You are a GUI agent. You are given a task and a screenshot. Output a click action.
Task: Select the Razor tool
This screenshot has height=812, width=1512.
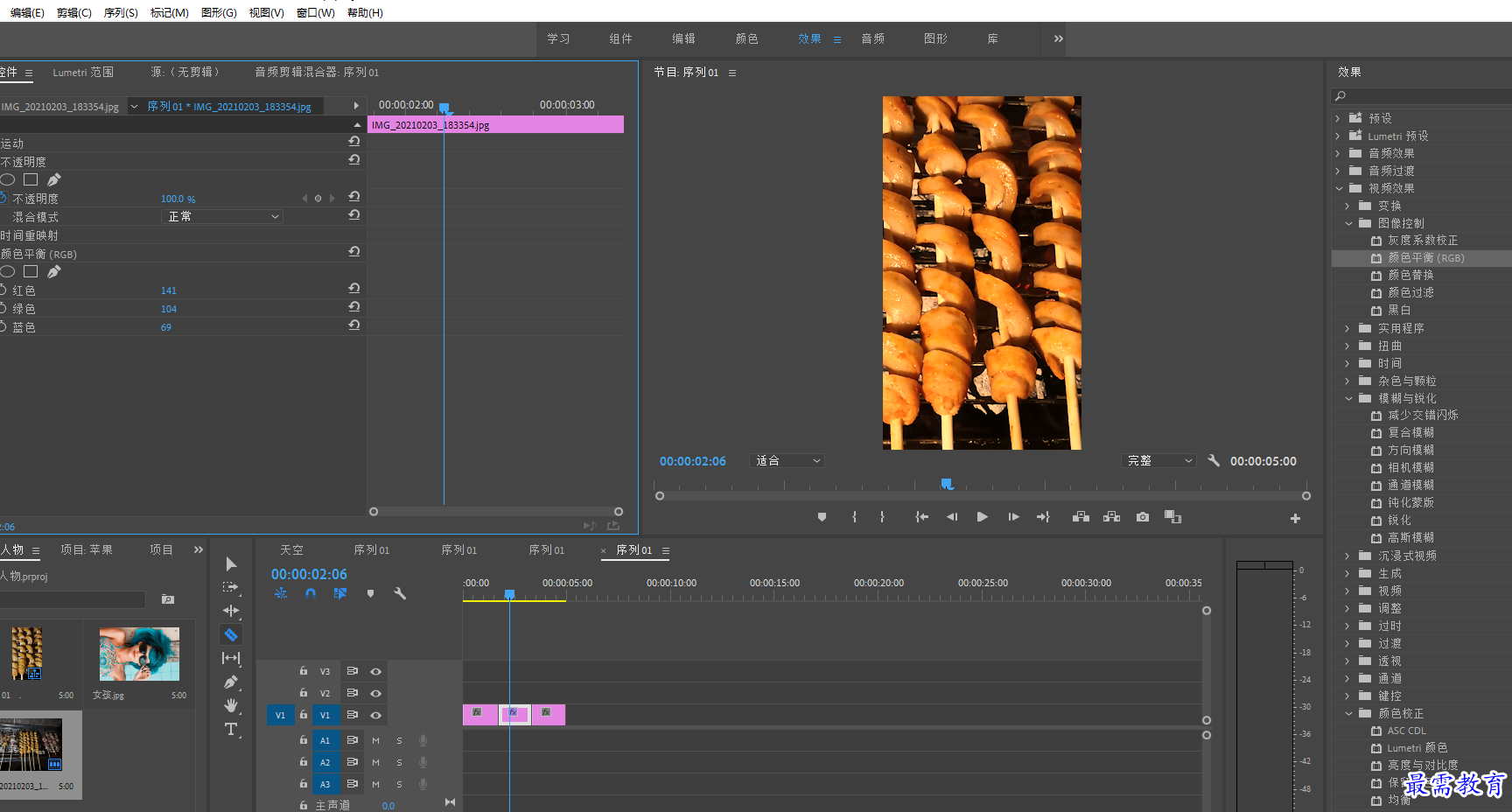pyautogui.click(x=231, y=634)
